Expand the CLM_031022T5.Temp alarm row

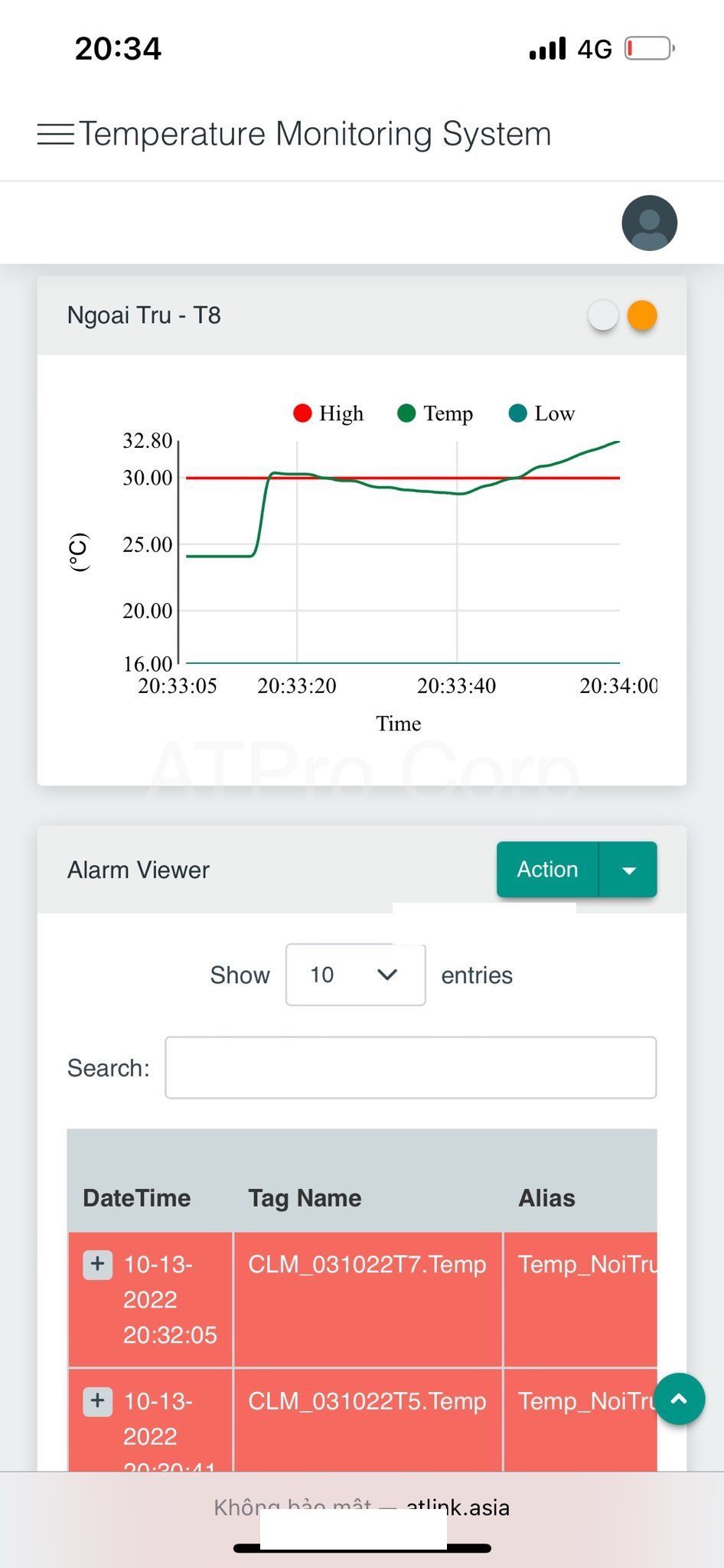click(x=97, y=1401)
